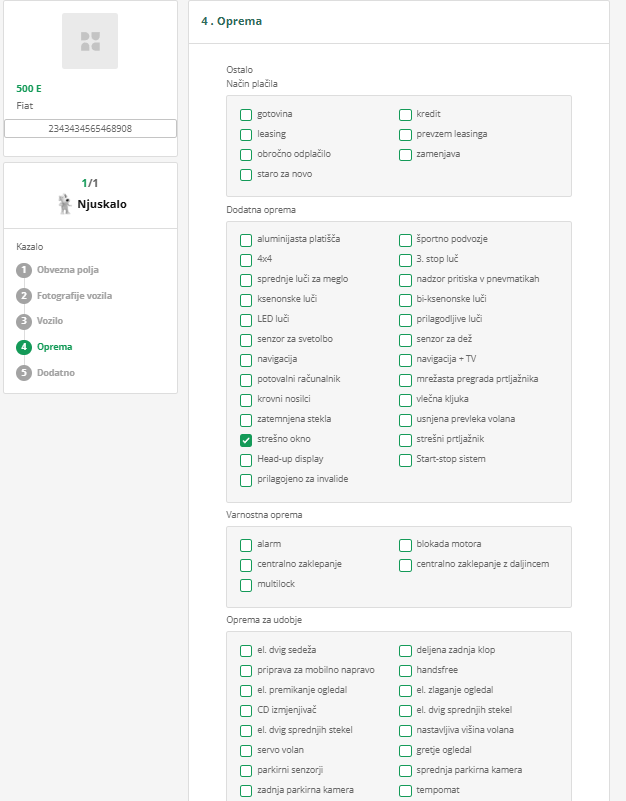Check the navigacija option
626x801 pixels.
246,359
